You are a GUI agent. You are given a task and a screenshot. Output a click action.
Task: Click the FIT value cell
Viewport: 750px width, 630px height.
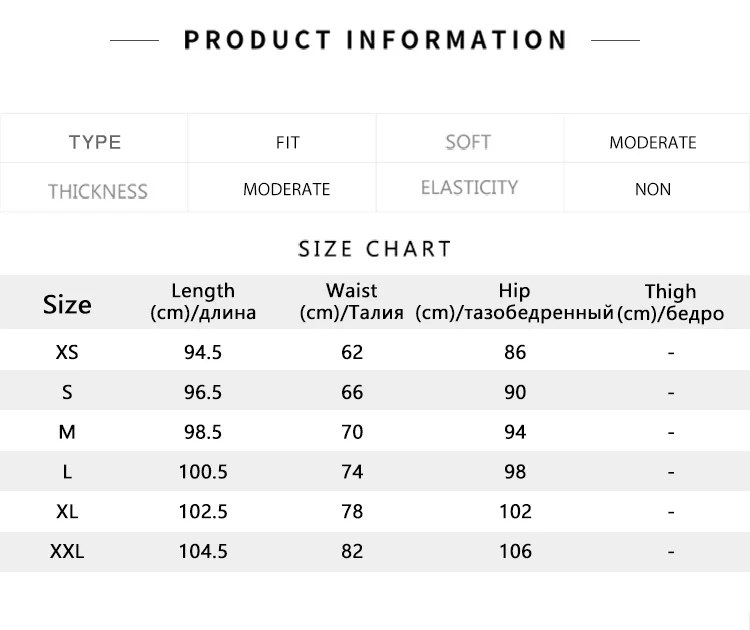pyautogui.click(x=282, y=139)
